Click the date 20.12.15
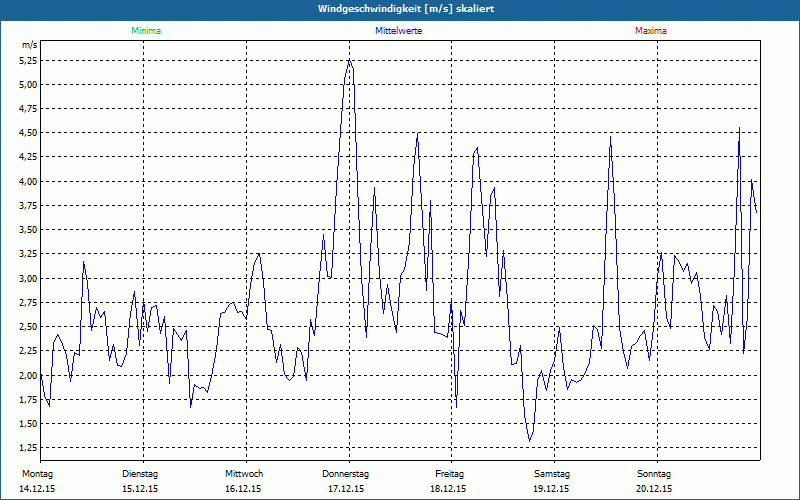 [x=654, y=489]
